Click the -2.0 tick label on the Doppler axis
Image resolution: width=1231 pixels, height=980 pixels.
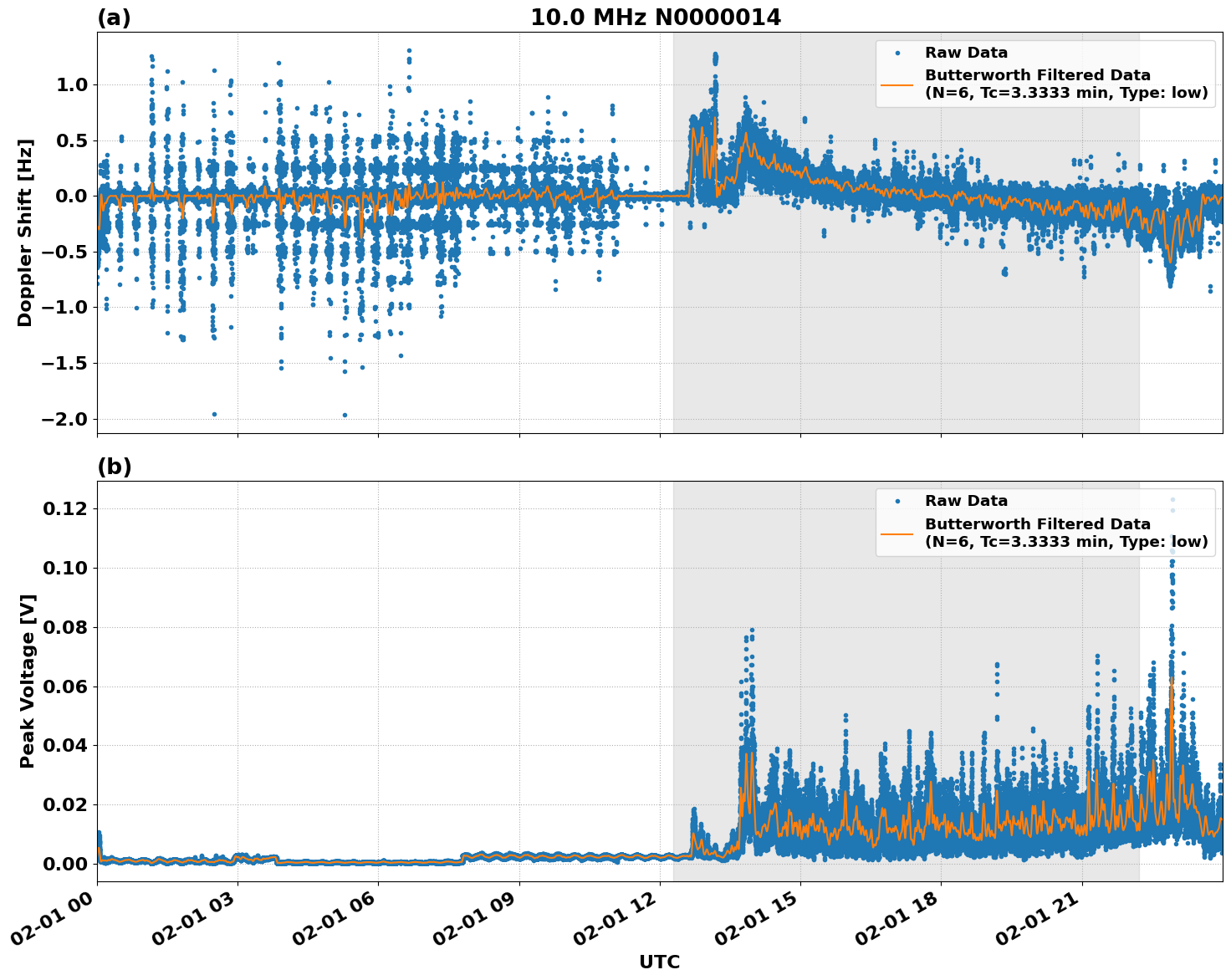[x=62, y=417]
